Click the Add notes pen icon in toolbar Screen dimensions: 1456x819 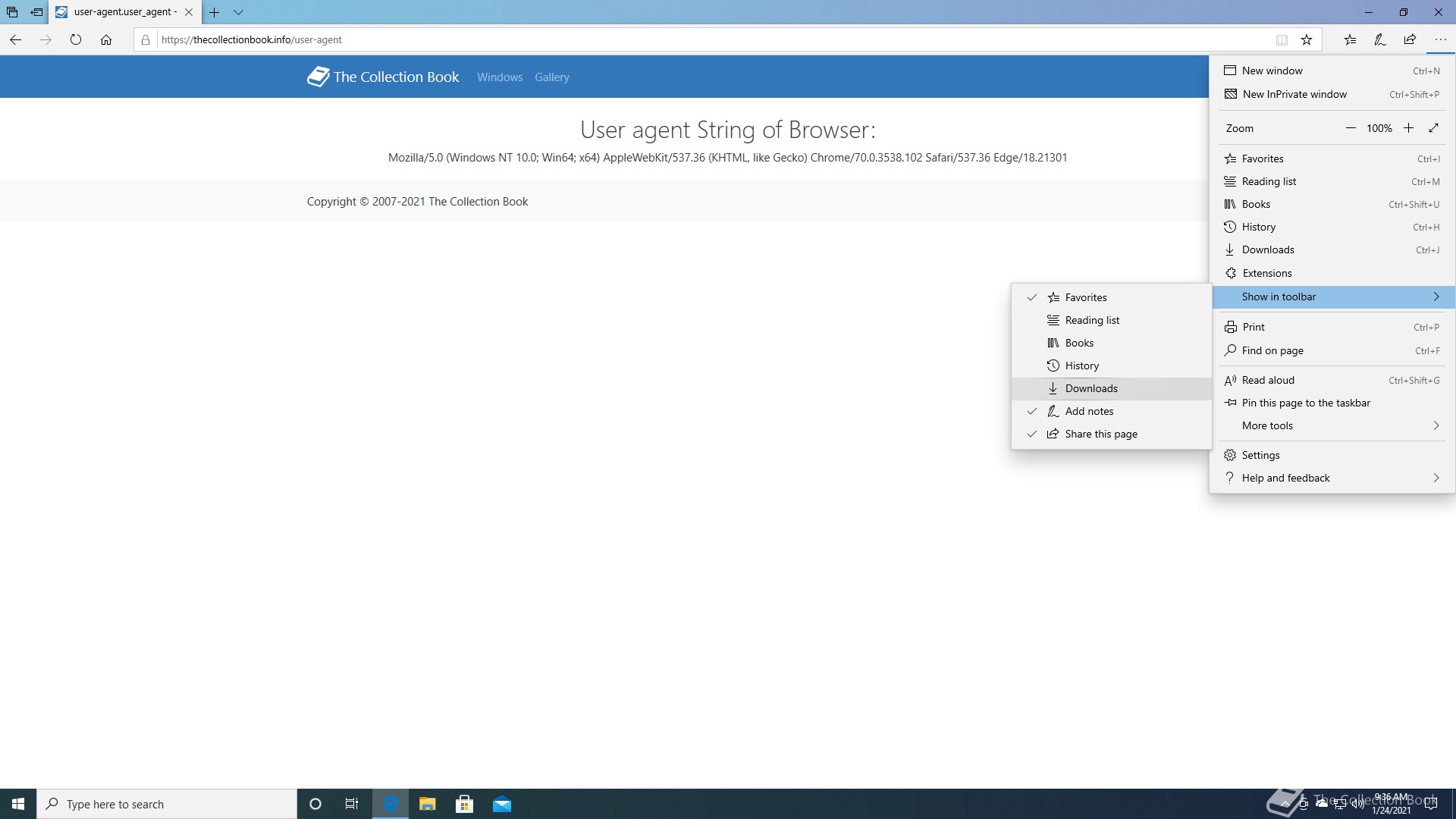1379,39
